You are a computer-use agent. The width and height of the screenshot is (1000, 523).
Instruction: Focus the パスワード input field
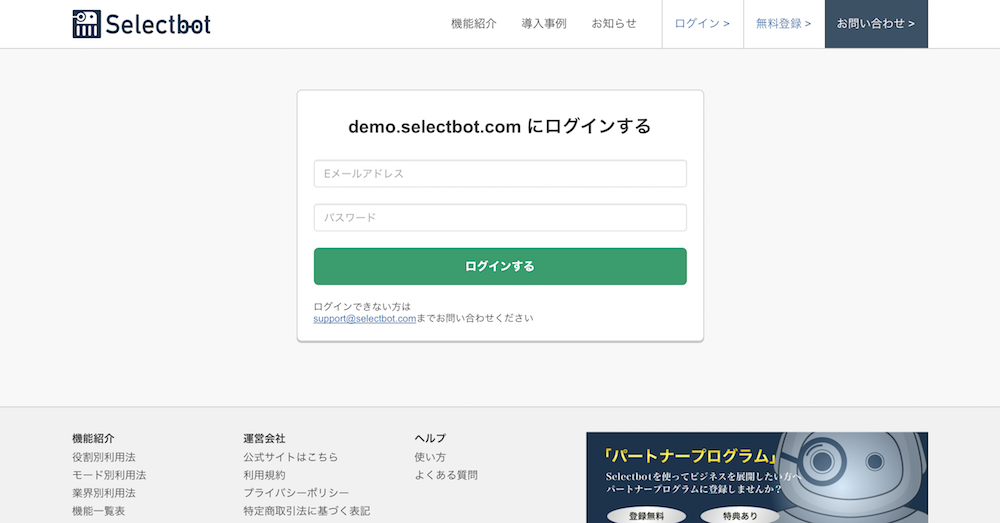click(x=500, y=217)
